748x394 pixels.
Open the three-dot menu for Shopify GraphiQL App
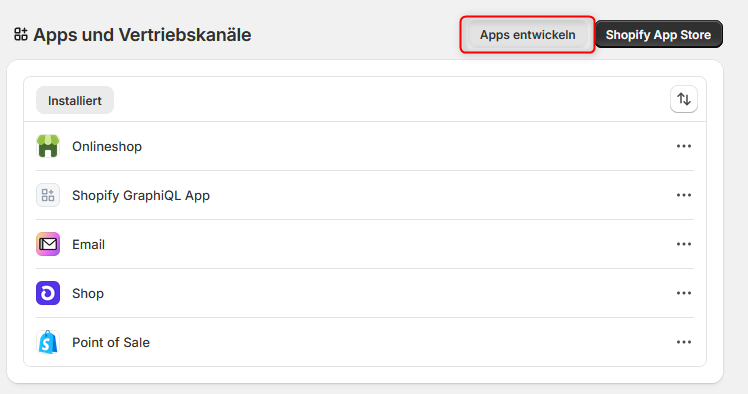point(684,195)
